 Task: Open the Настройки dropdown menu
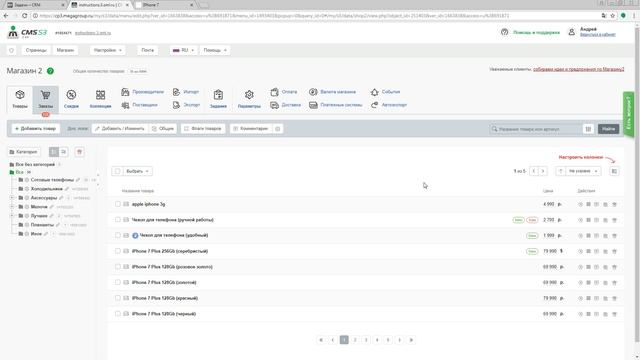point(108,50)
